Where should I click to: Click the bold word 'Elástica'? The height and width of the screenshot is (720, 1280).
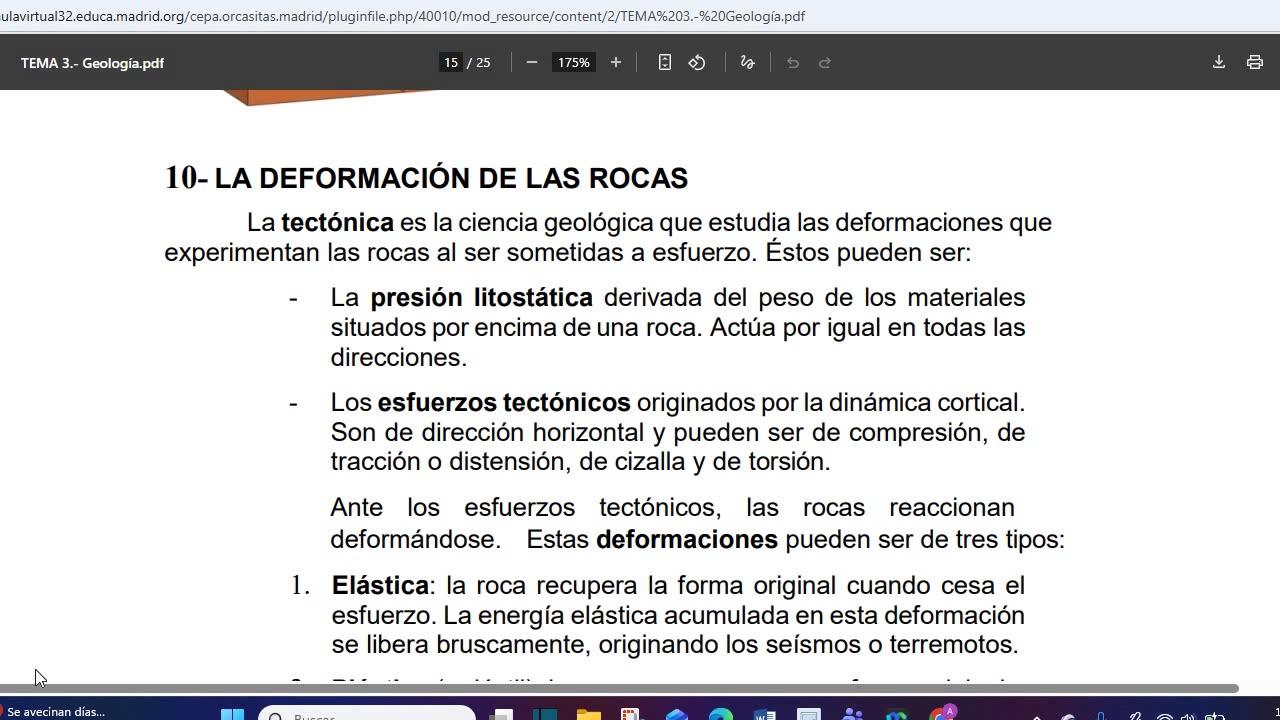point(380,585)
